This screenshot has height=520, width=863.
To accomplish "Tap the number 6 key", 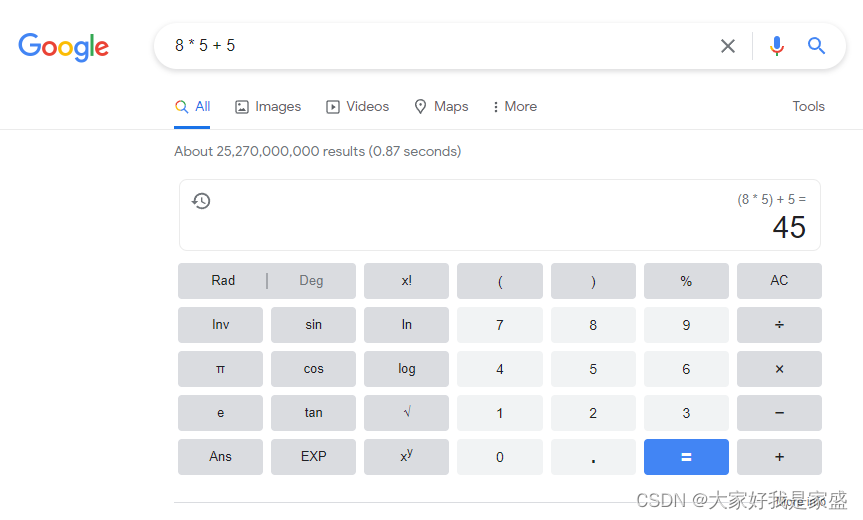I will click(686, 369).
